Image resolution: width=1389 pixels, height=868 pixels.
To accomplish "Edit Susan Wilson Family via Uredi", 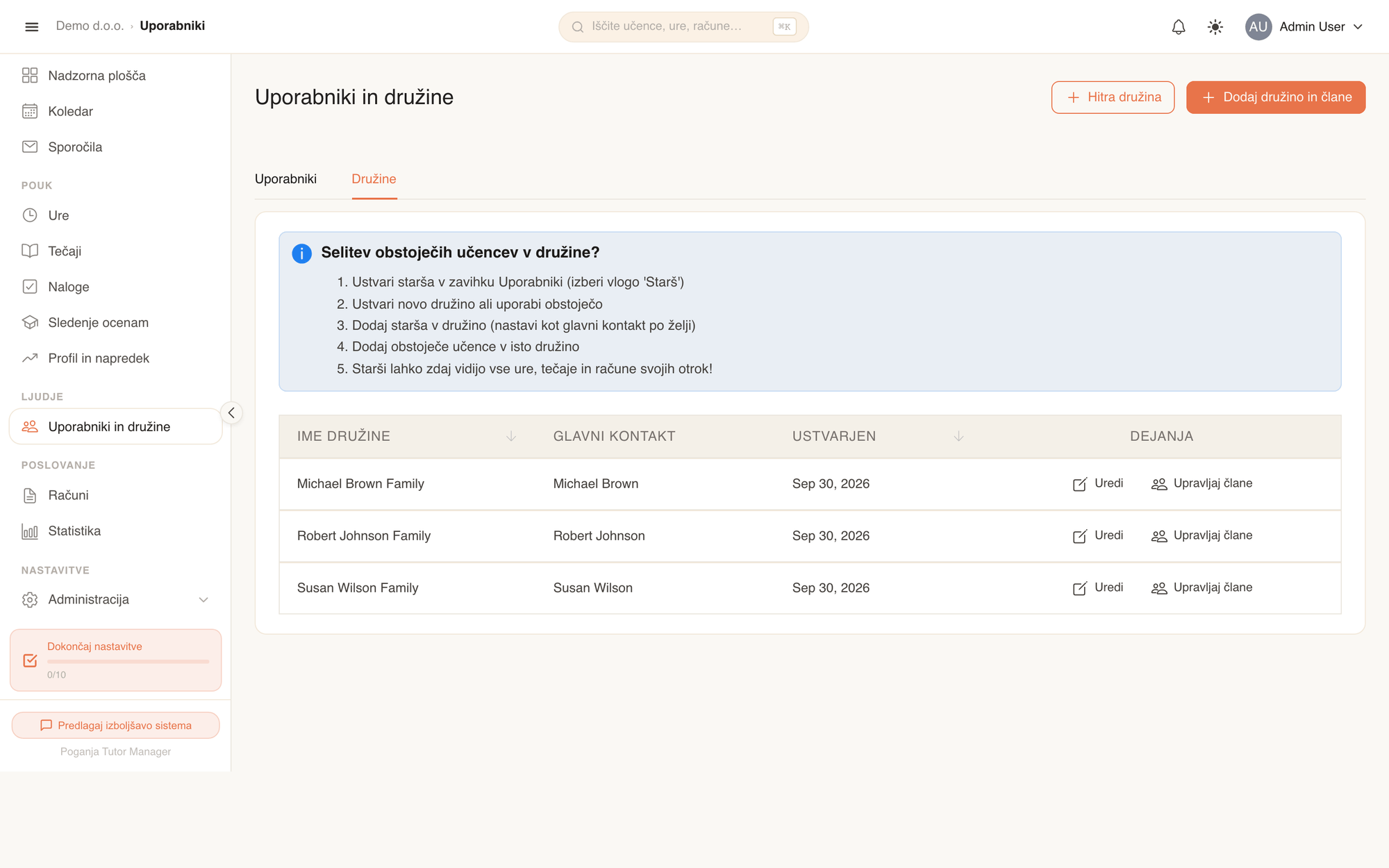I will pos(1097,587).
